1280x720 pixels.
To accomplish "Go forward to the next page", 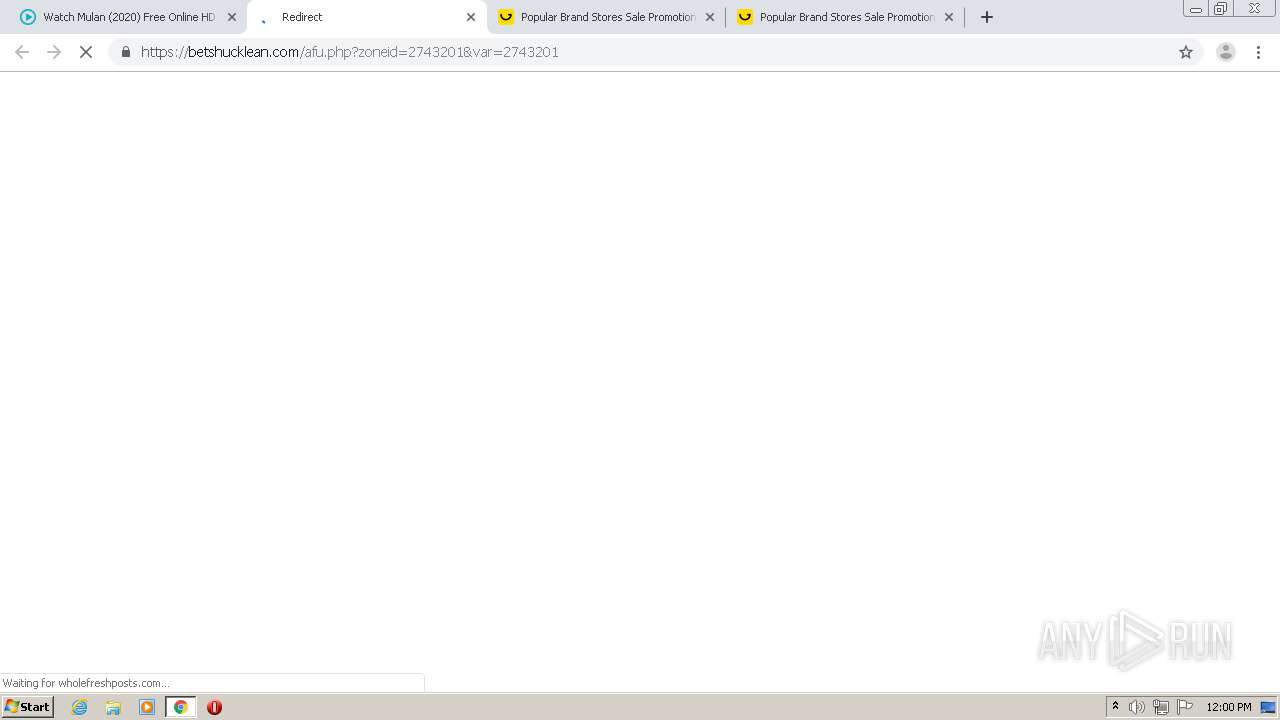I will (54, 52).
